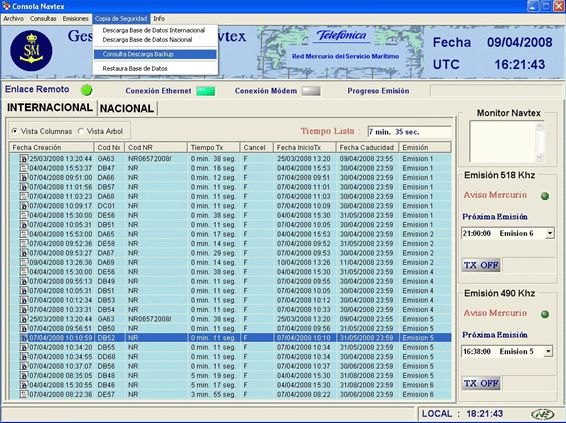Image resolution: width=566 pixels, height=423 pixels.
Task: Click the message icon of row DA65
Action: pos(24,234)
